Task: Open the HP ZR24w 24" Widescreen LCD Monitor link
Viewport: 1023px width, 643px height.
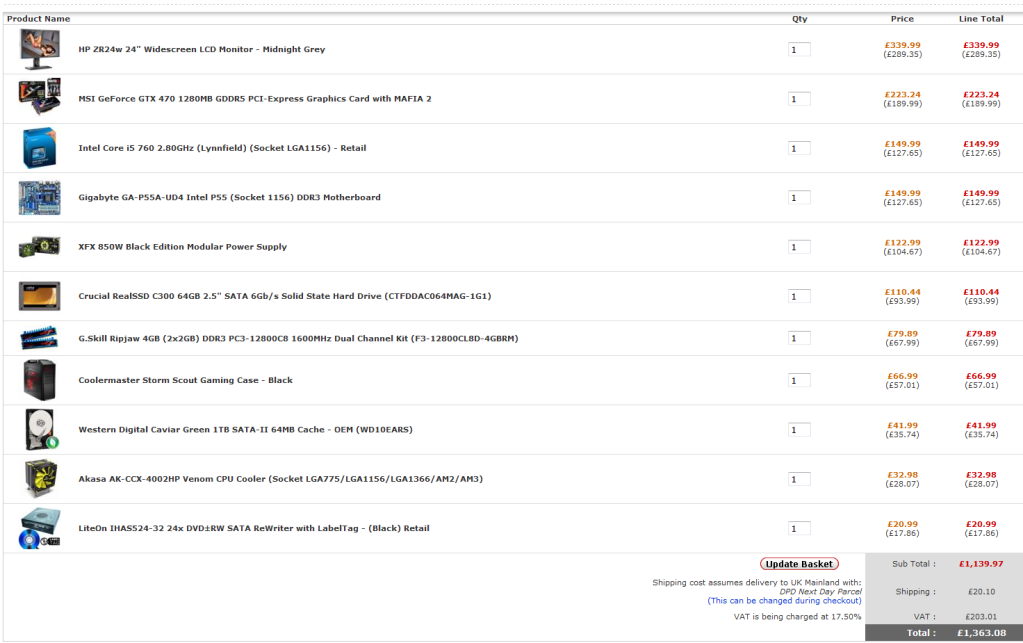Action: tap(202, 50)
